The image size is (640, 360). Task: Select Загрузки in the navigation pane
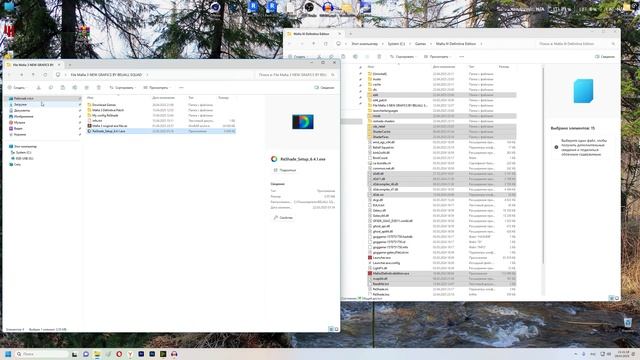[x=43, y=104]
